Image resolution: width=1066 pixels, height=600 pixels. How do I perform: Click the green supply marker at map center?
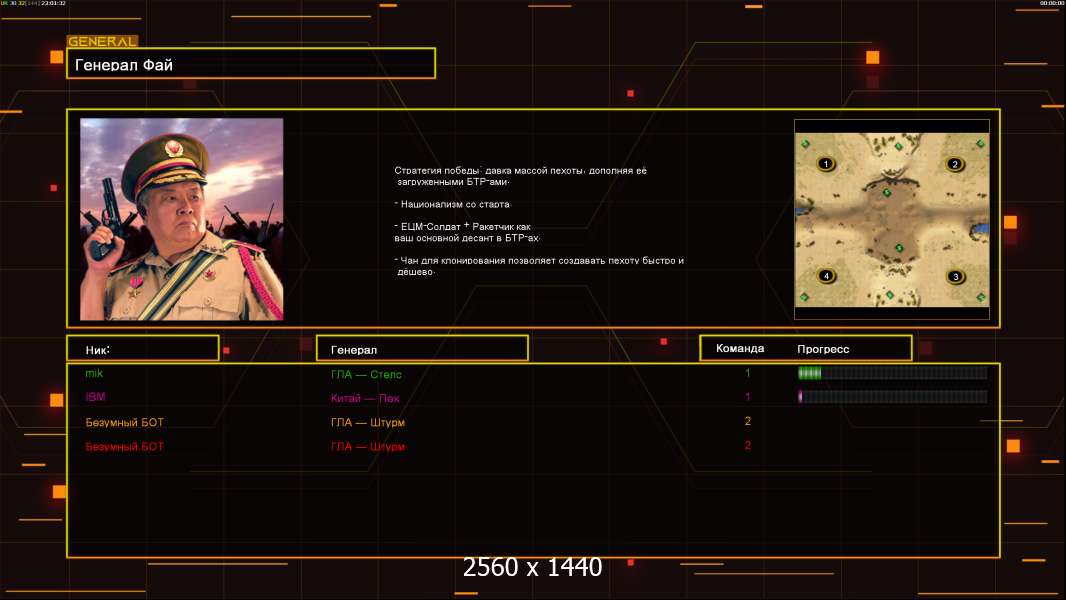coord(899,248)
